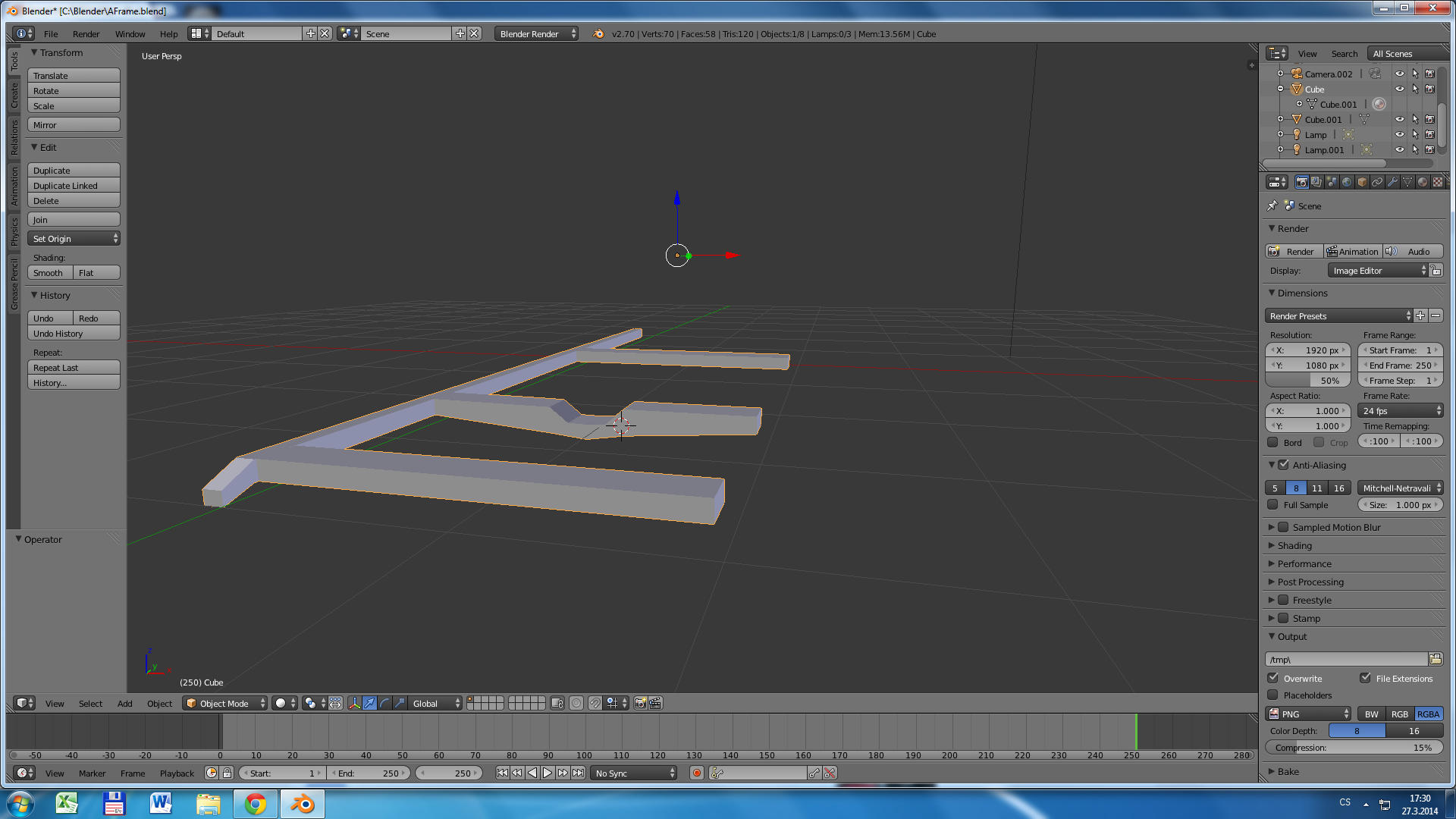
Task: Open the Texture properties tab checker icon
Action: click(x=1438, y=182)
